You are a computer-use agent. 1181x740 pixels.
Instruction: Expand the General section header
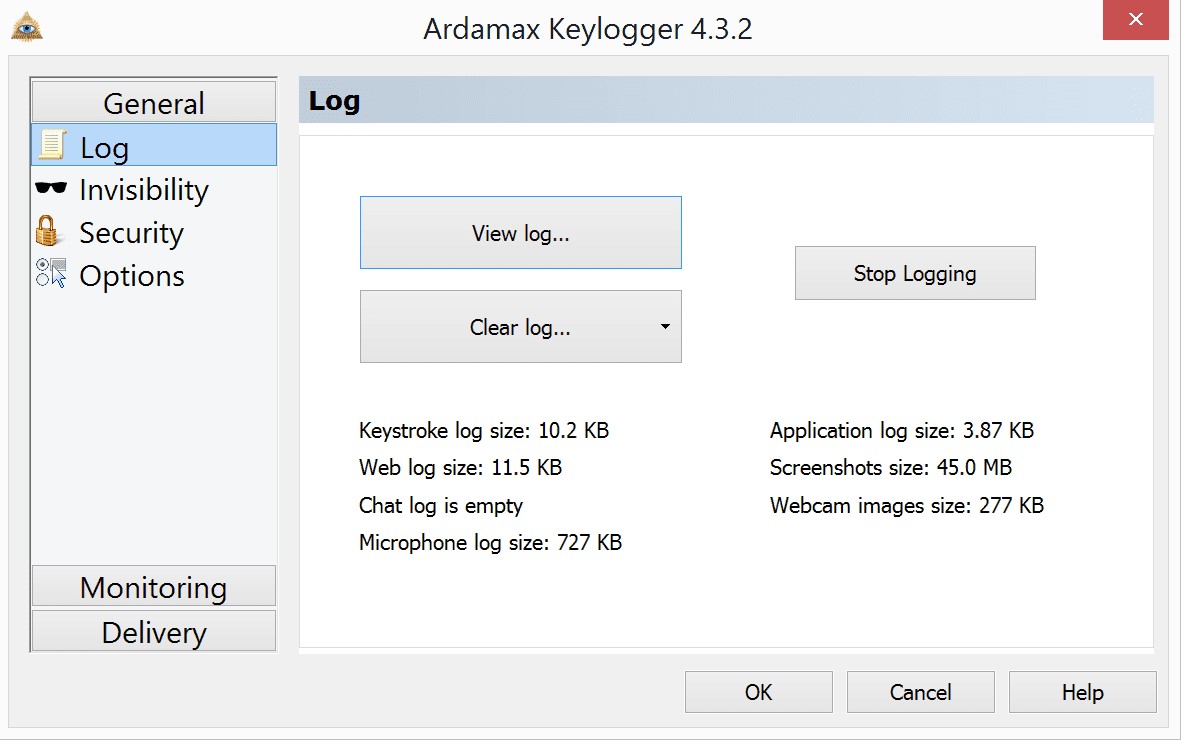pyautogui.click(x=153, y=101)
